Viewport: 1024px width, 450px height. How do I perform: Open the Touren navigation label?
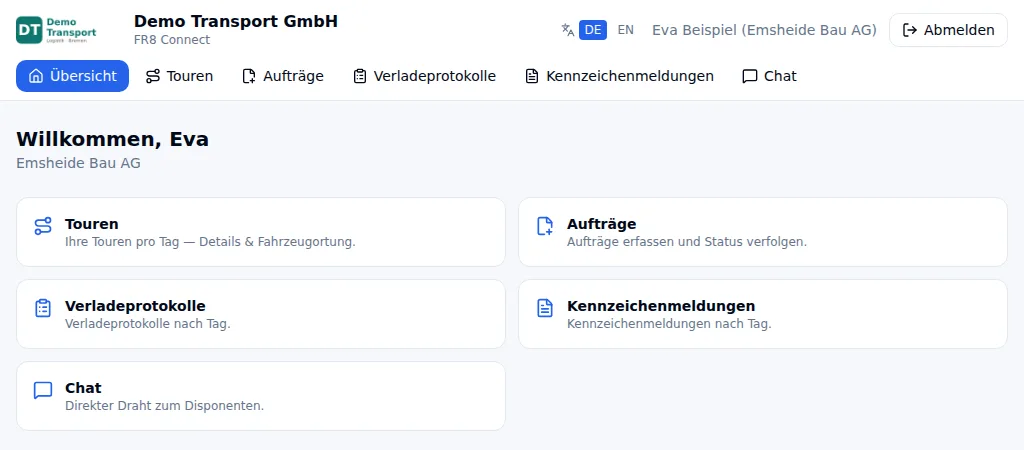click(190, 76)
